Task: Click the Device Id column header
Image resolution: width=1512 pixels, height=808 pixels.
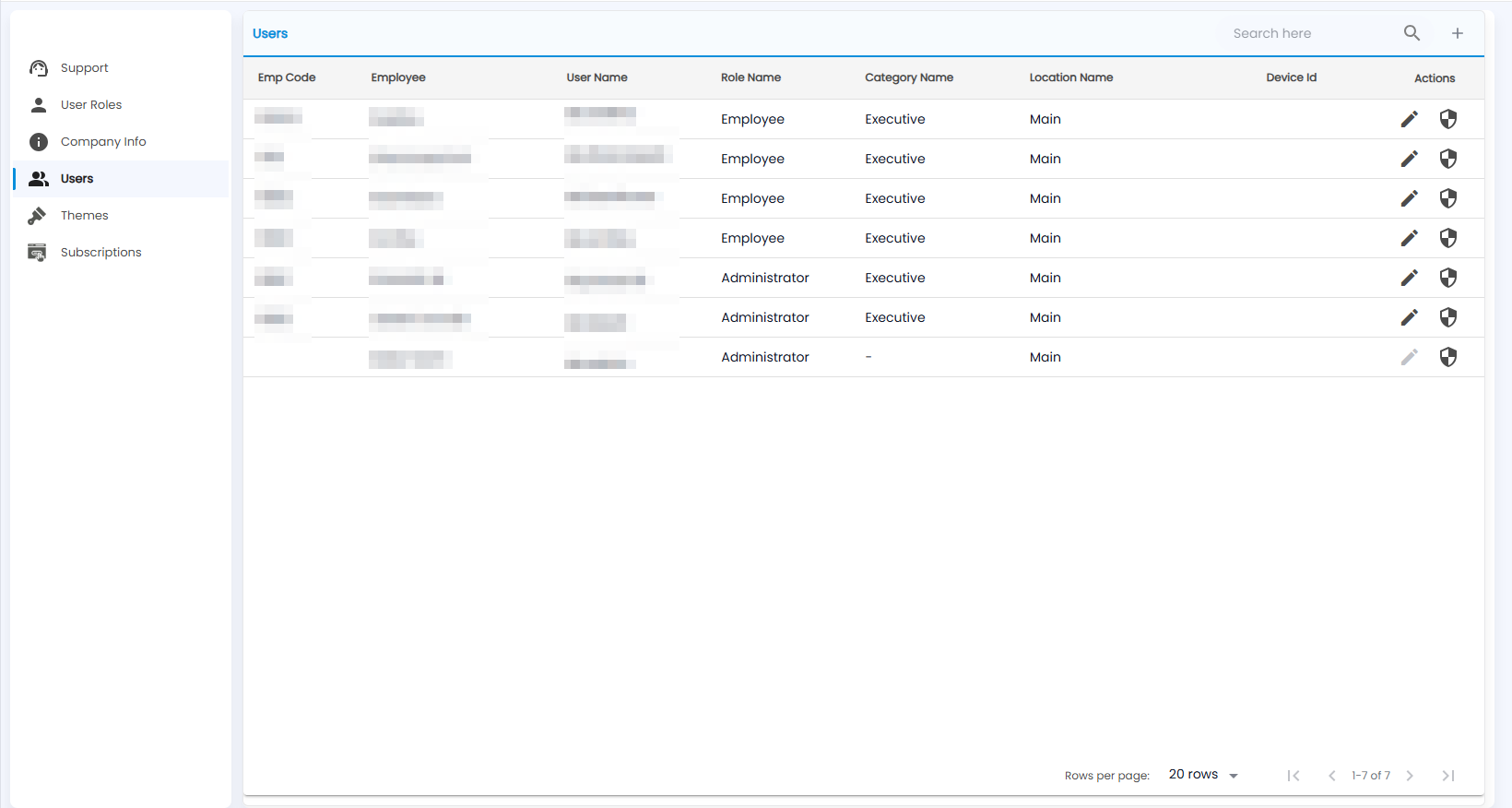Action: point(1291,77)
